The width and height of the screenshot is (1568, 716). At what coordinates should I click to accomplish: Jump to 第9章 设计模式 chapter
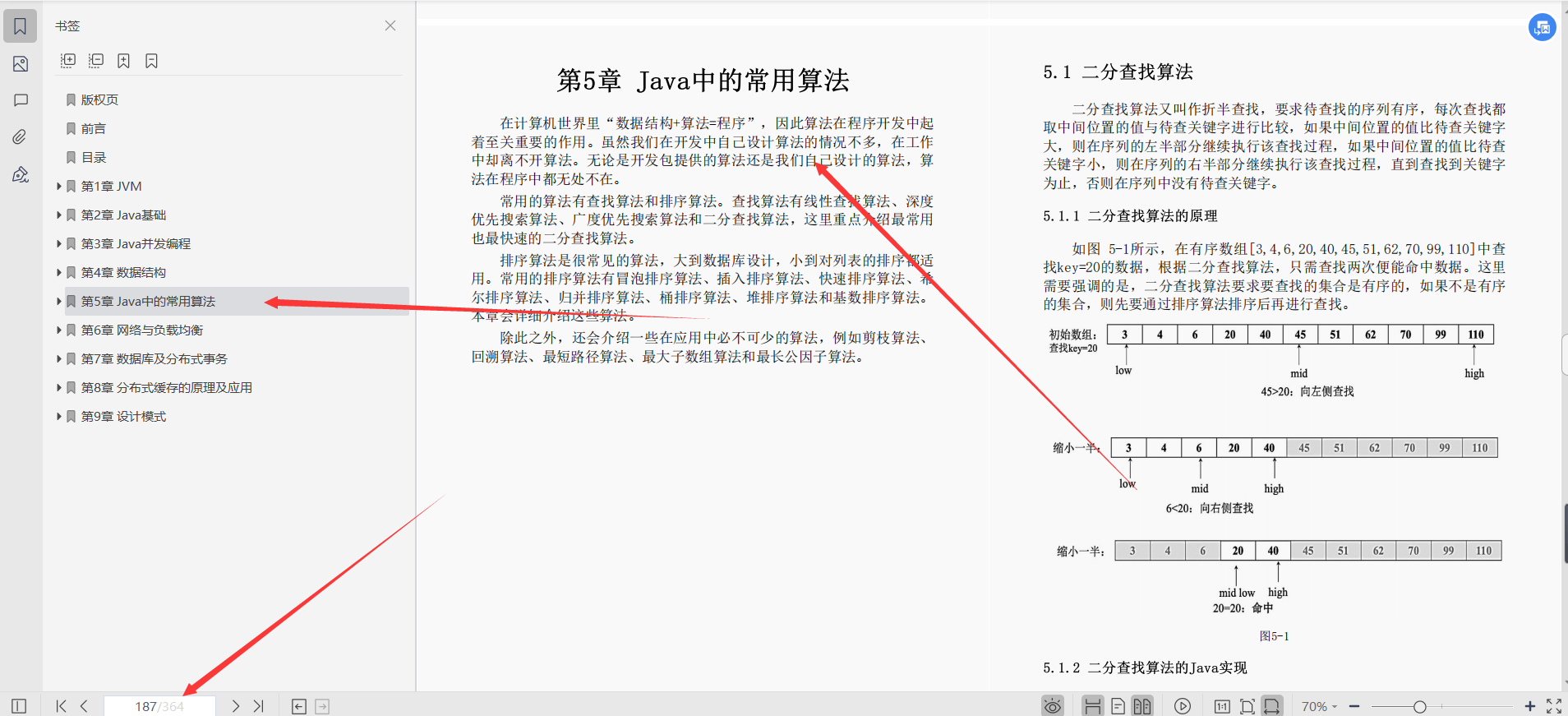pos(123,416)
